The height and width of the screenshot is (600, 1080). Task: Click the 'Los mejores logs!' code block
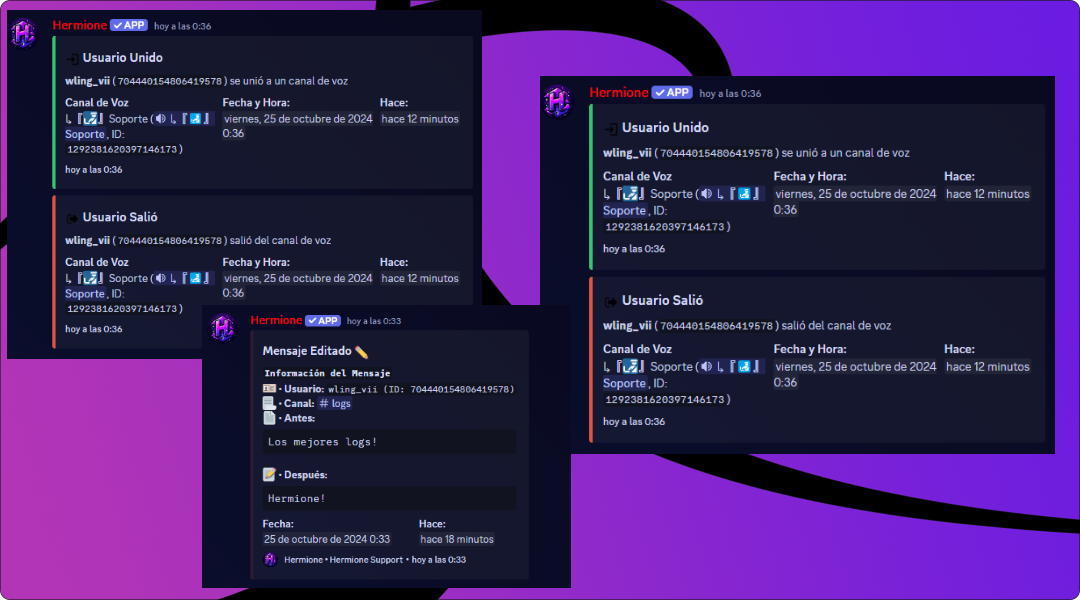click(x=389, y=442)
